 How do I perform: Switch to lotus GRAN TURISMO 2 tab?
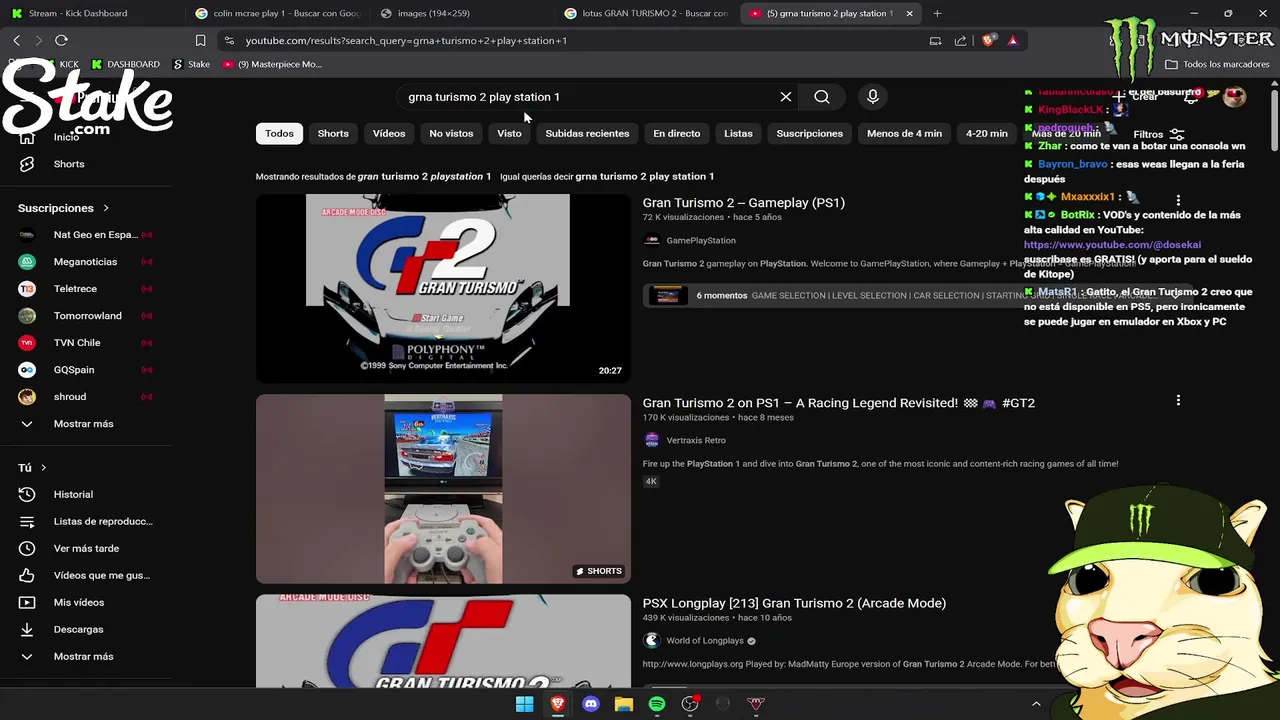click(x=648, y=13)
